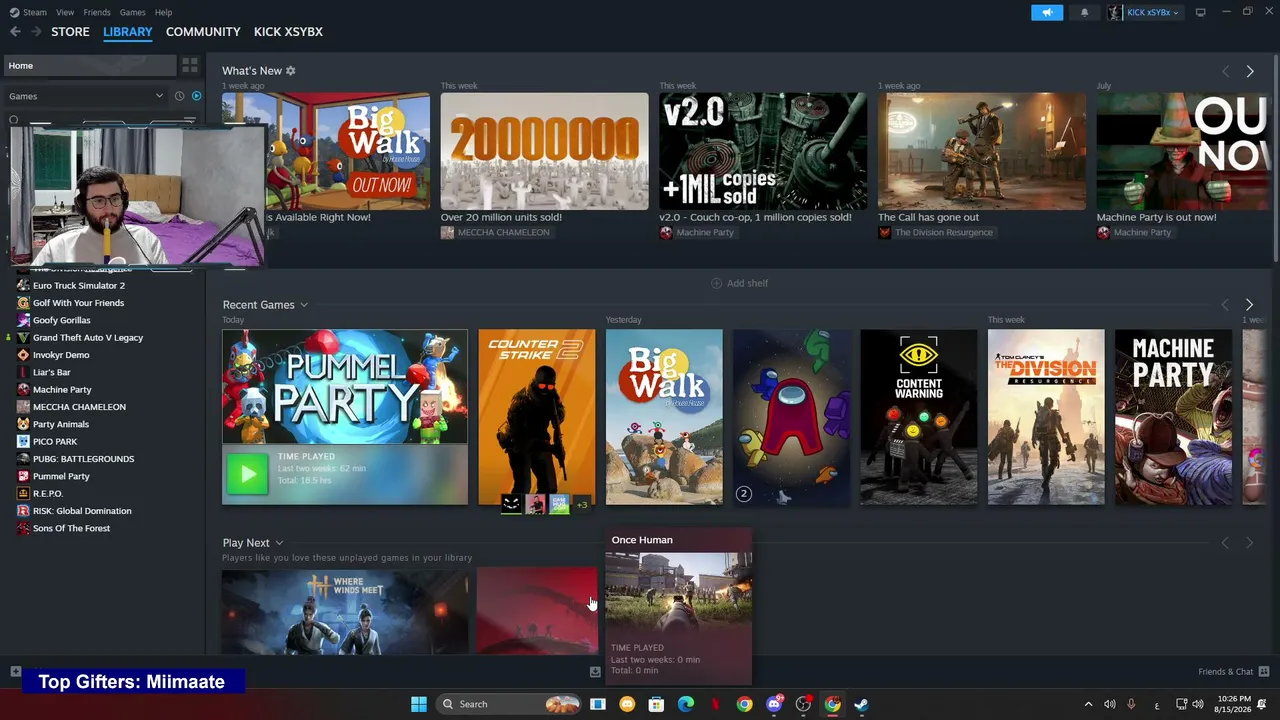Open the notifications bell
The width and height of the screenshot is (1280, 720).
coord(1085,12)
